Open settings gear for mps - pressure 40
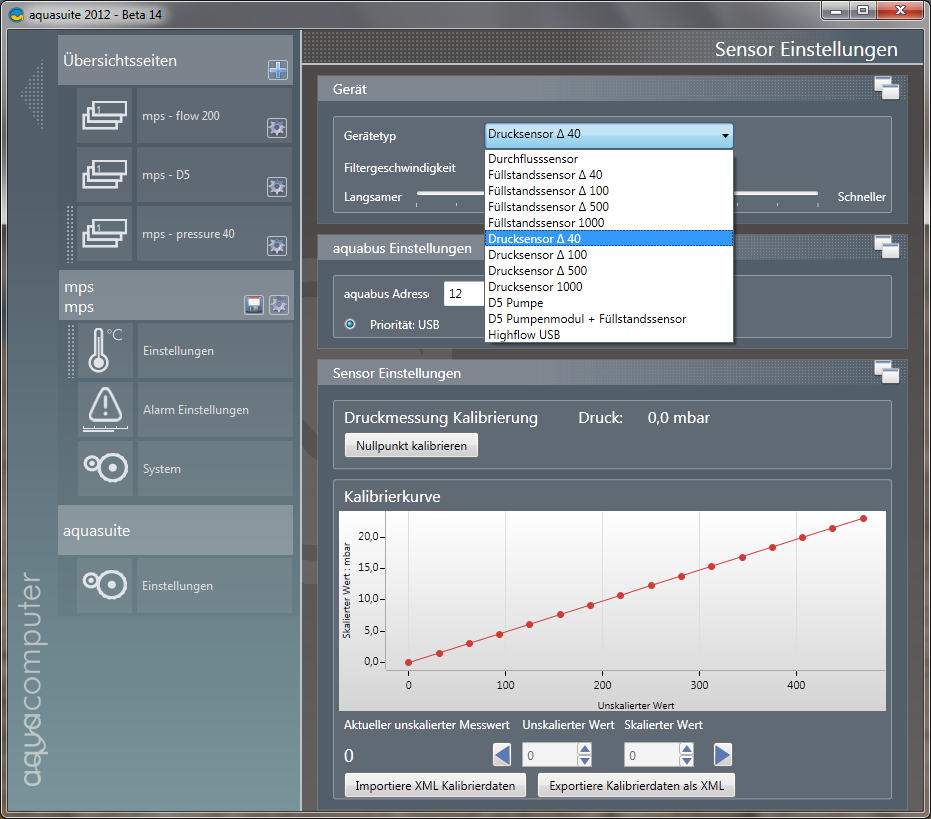The height and width of the screenshot is (819, 931). (277, 245)
